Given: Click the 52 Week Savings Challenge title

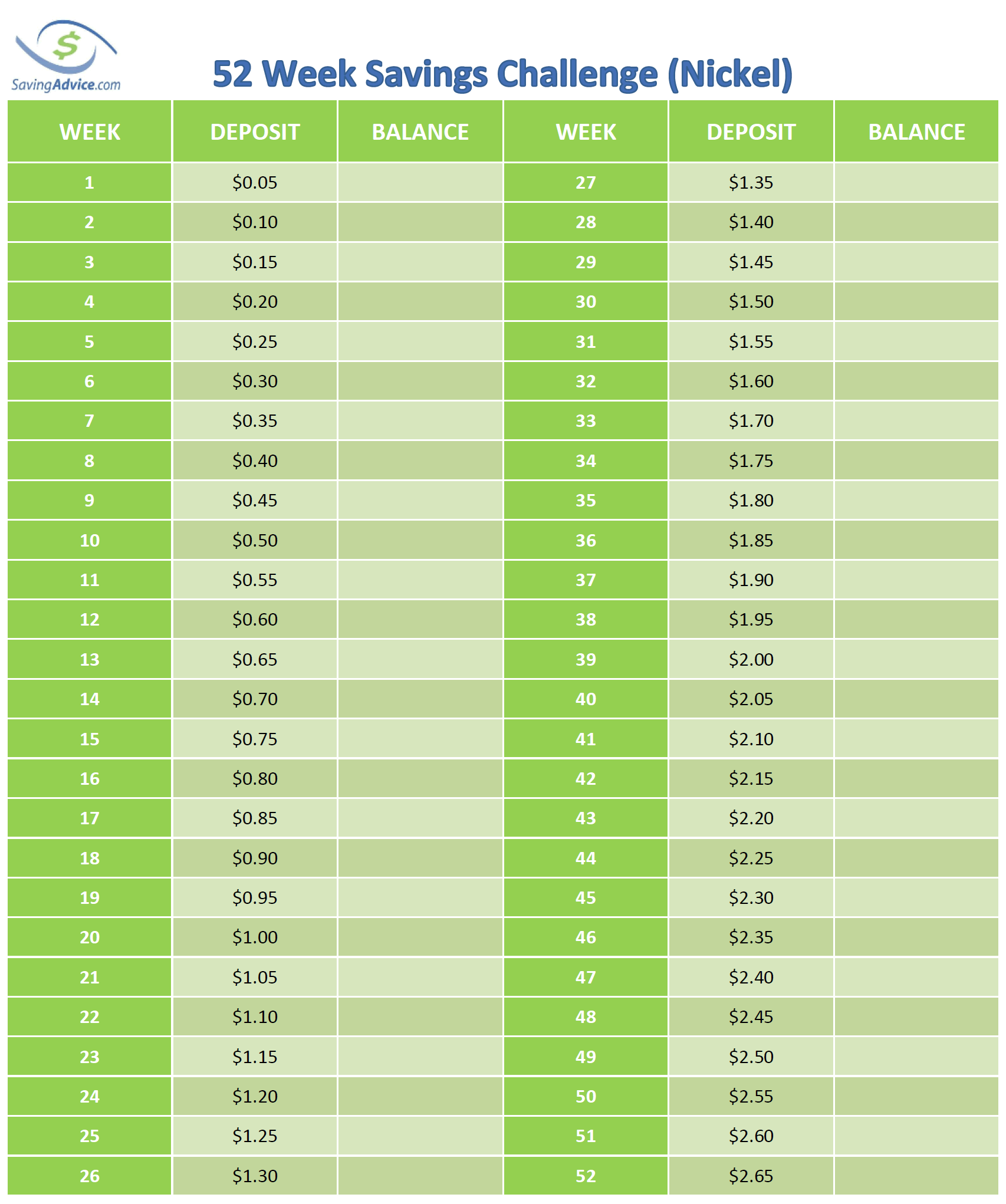Looking at the screenshot, I should point(502,75).
